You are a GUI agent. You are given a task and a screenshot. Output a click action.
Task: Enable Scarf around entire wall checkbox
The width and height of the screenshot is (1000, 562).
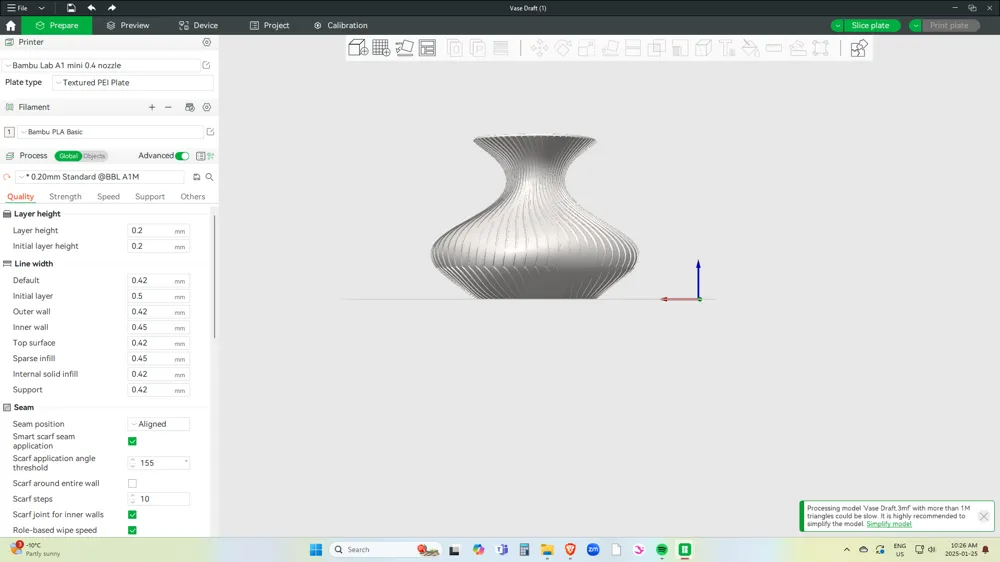click(132, 484)
